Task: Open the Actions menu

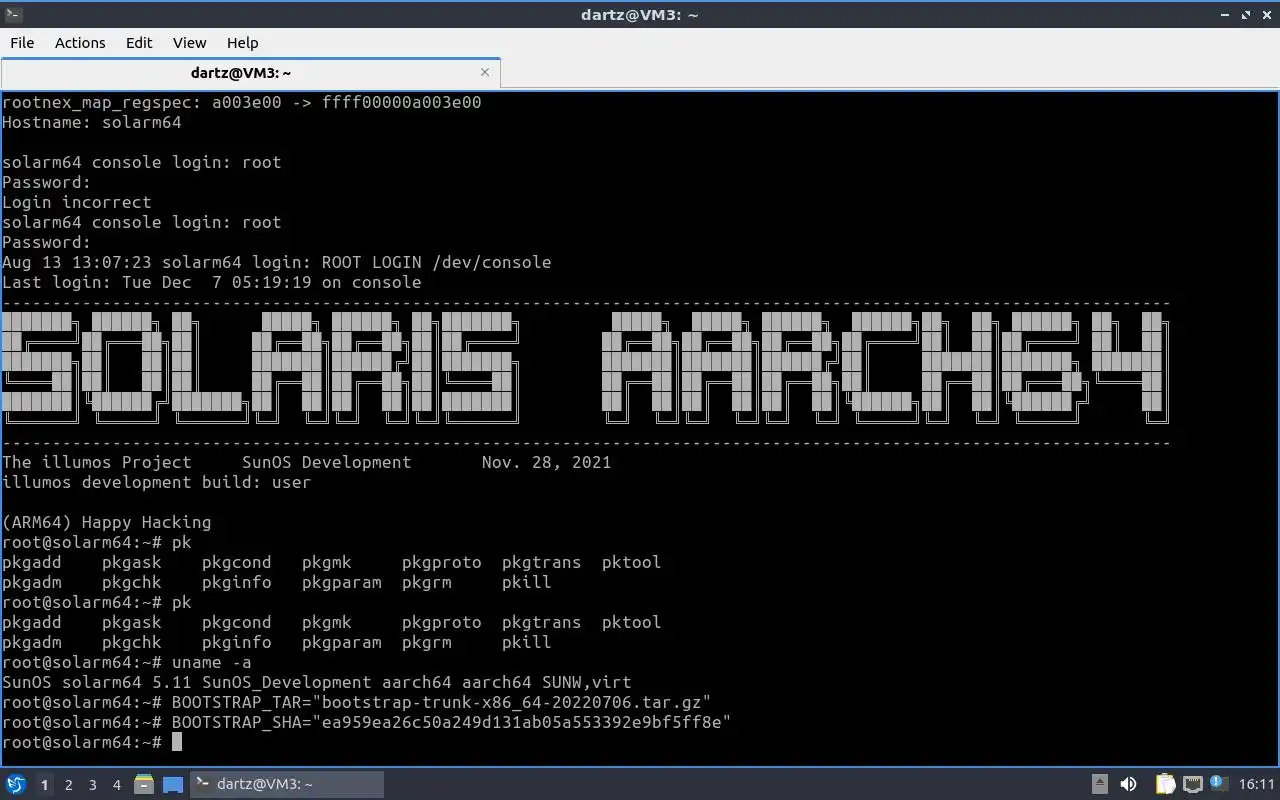Action: (x=80, y=42)
